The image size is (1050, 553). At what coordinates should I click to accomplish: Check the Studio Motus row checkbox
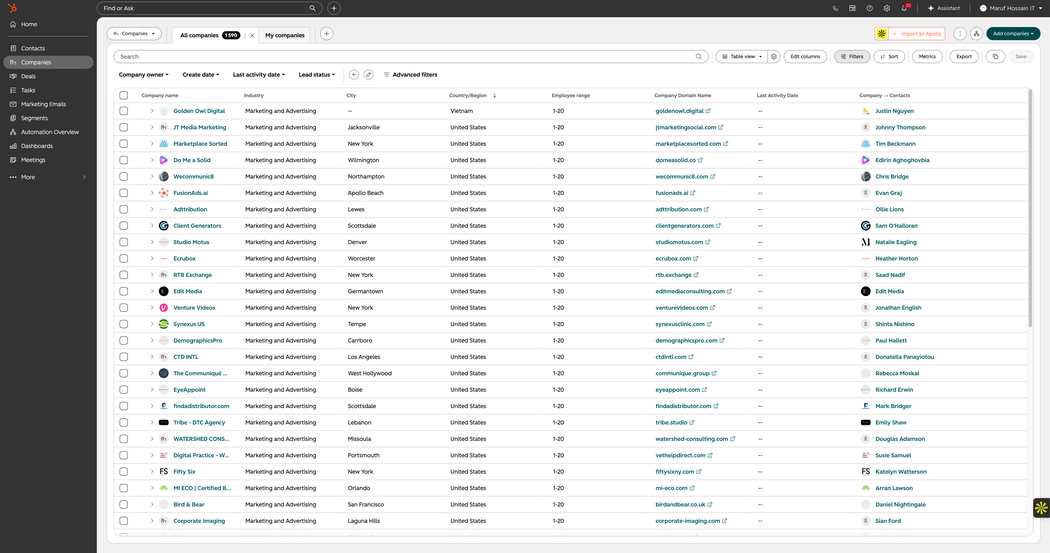124,242
